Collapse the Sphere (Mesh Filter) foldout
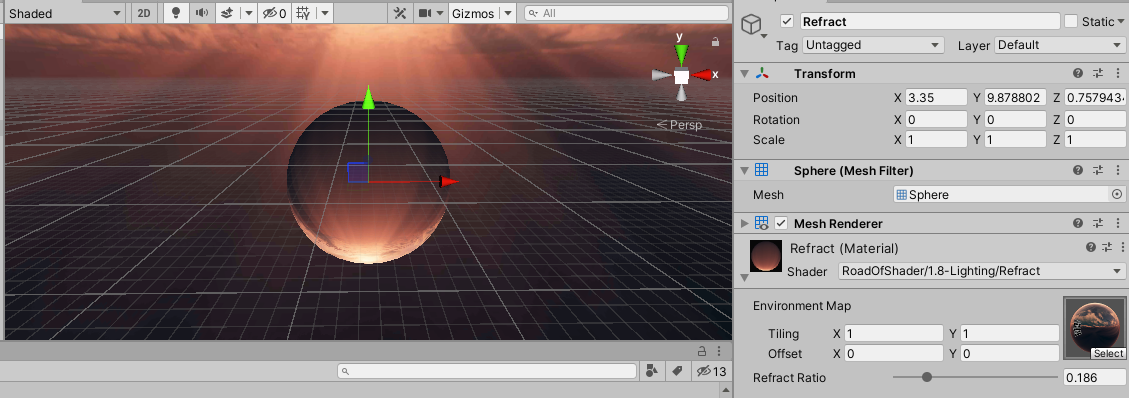 point(745,171)
